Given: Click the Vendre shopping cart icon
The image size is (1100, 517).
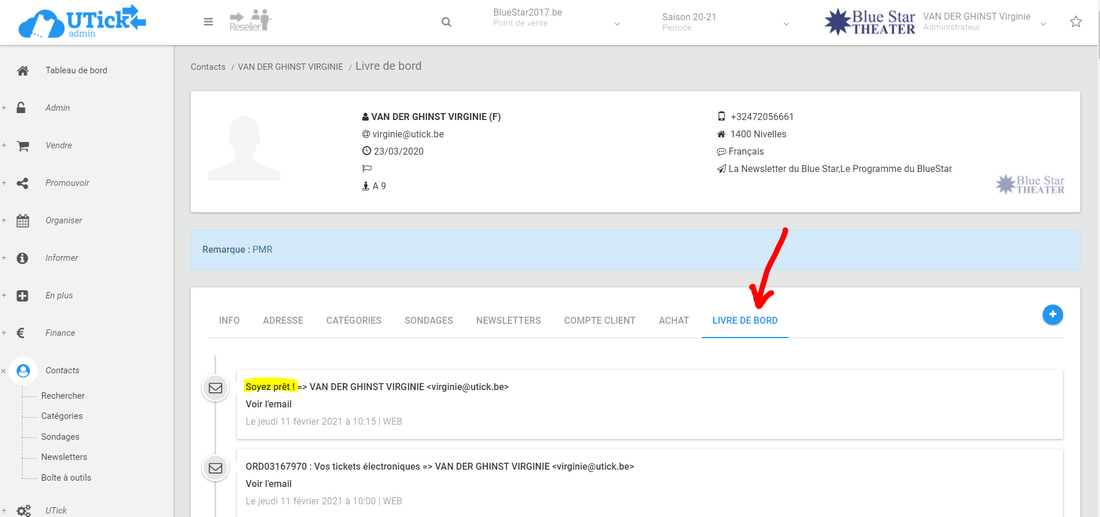Looking at the screenshot, I should [23, 146].
